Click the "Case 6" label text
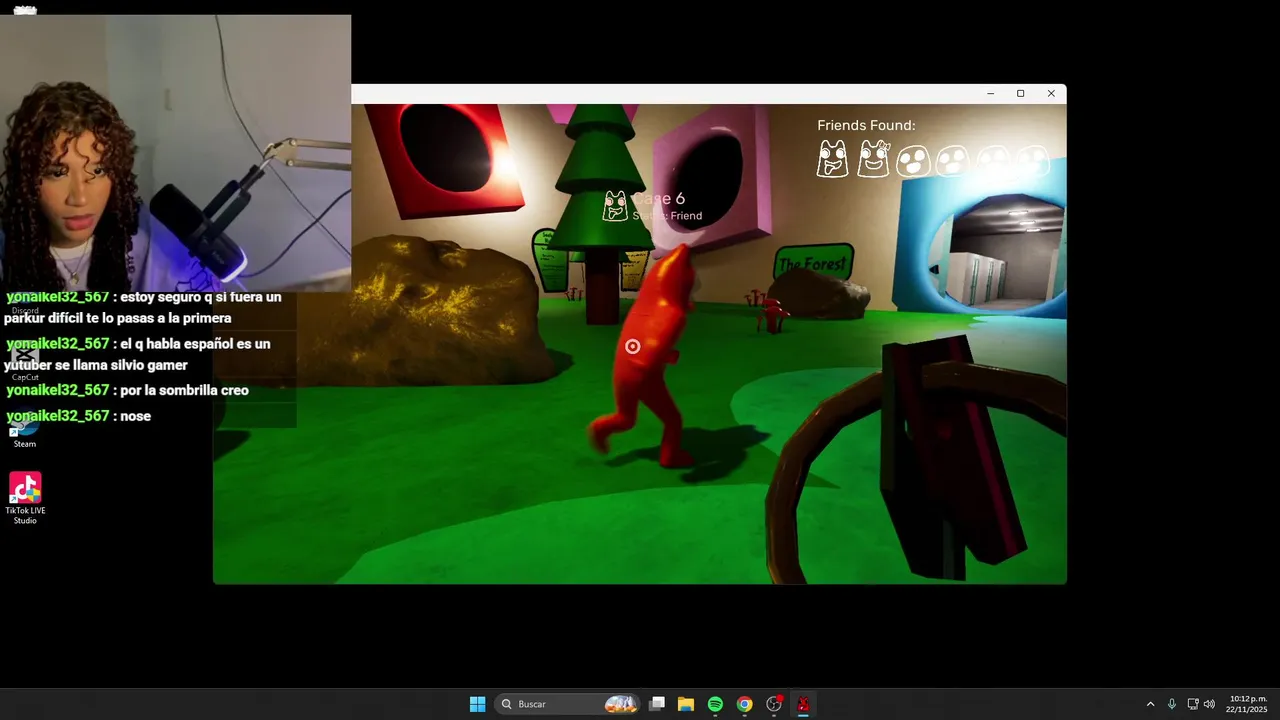The width and height of the screenshot is (1280, 720). 658,199
